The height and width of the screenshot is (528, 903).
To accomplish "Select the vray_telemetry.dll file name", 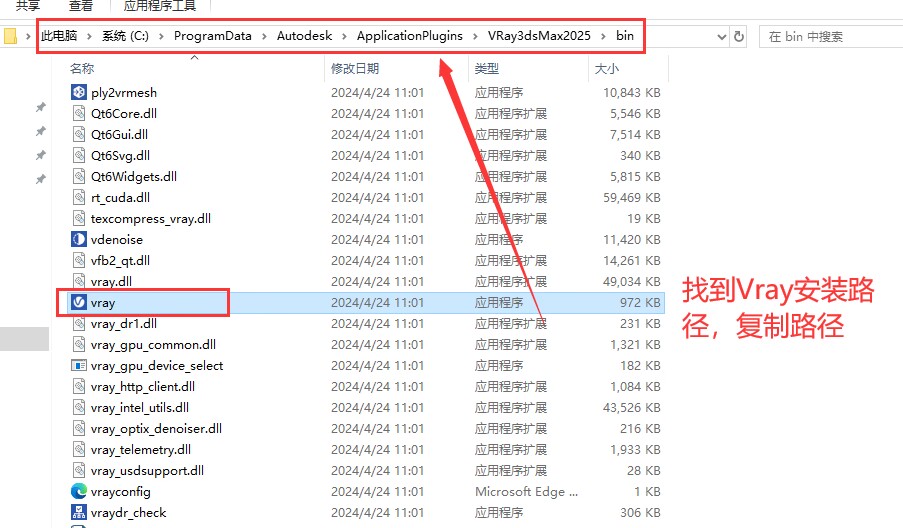I will 141,450.
